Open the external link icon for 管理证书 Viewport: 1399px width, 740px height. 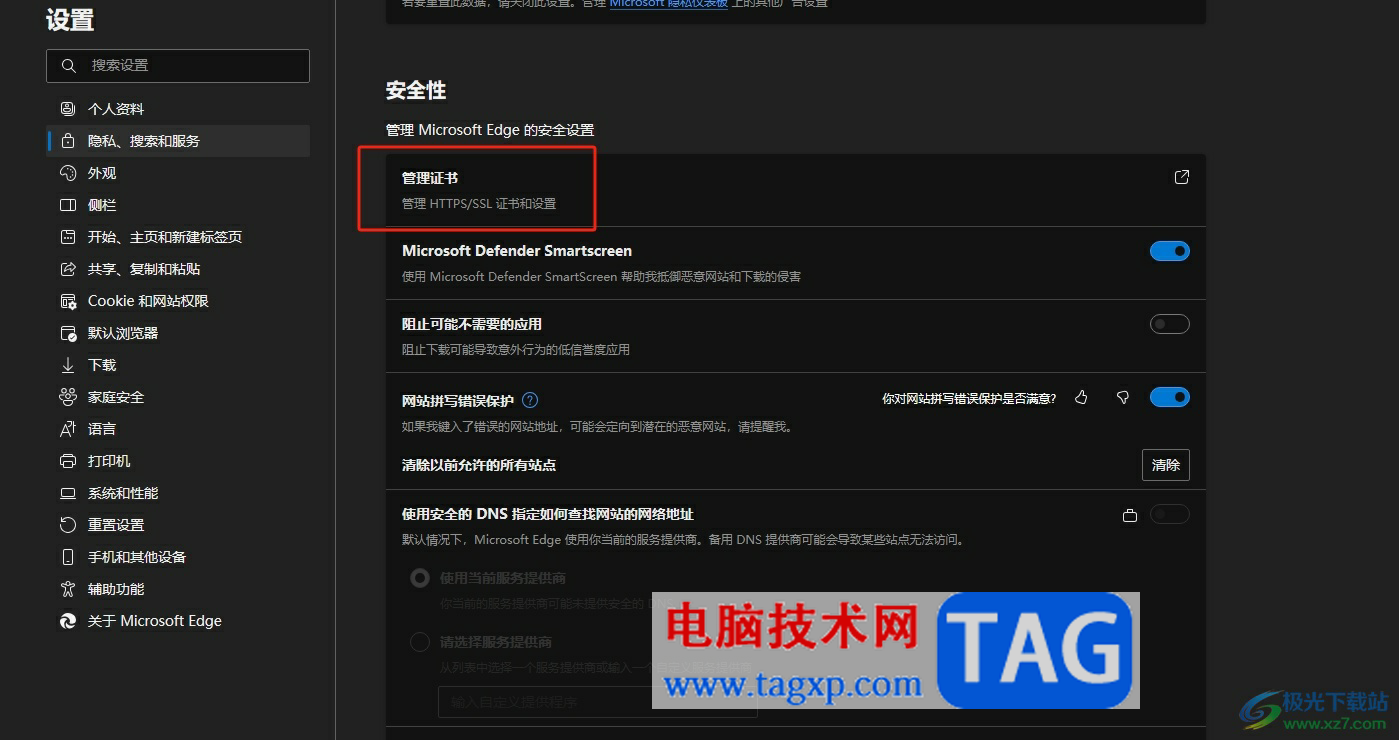1181,177
